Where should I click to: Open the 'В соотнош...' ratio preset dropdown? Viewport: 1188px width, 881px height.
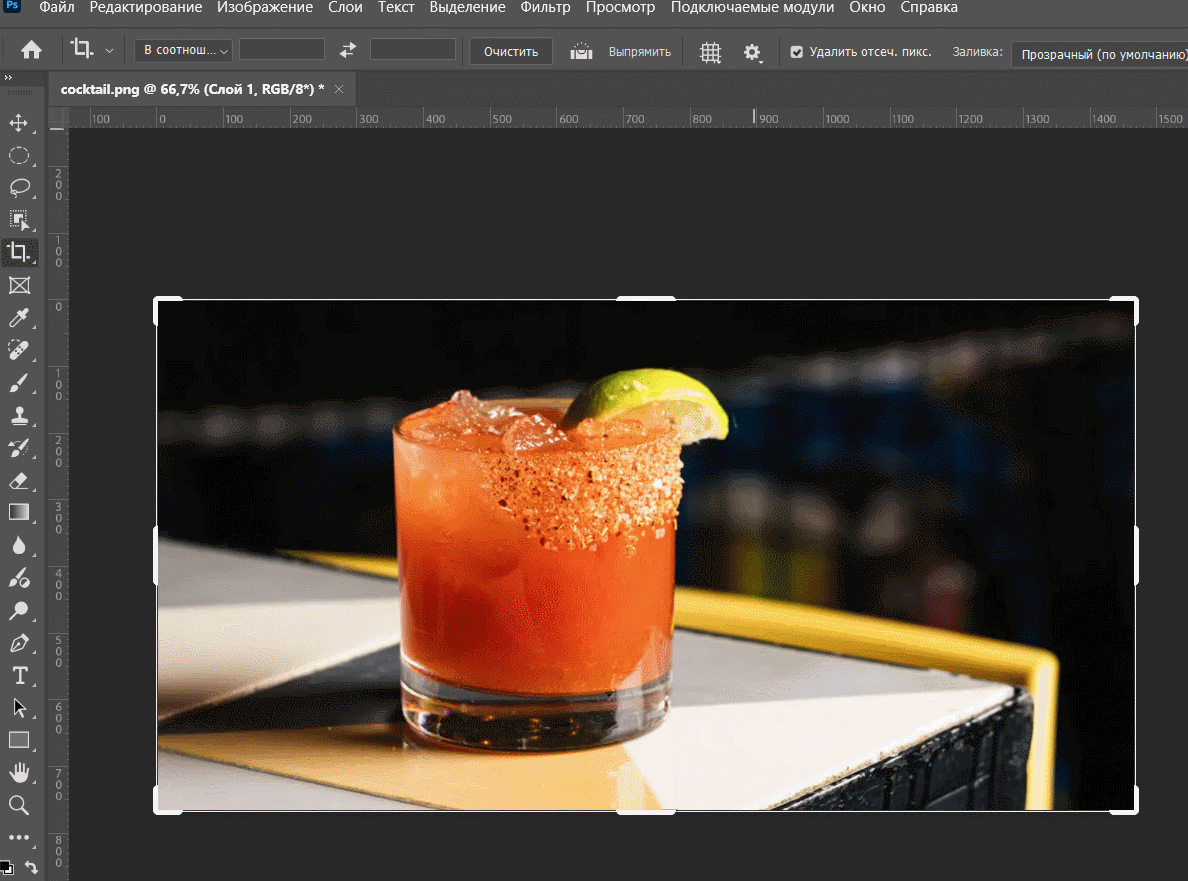click(x=183, y=51)
